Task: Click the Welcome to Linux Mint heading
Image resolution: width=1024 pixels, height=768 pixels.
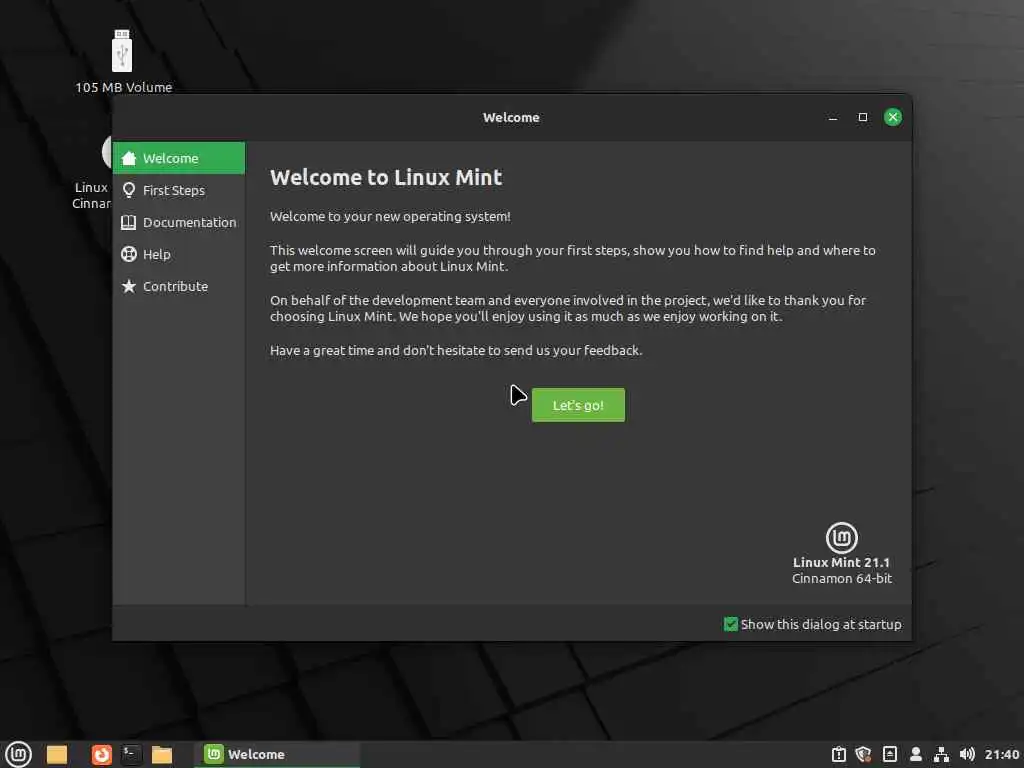Action: [x=386, y=178]
